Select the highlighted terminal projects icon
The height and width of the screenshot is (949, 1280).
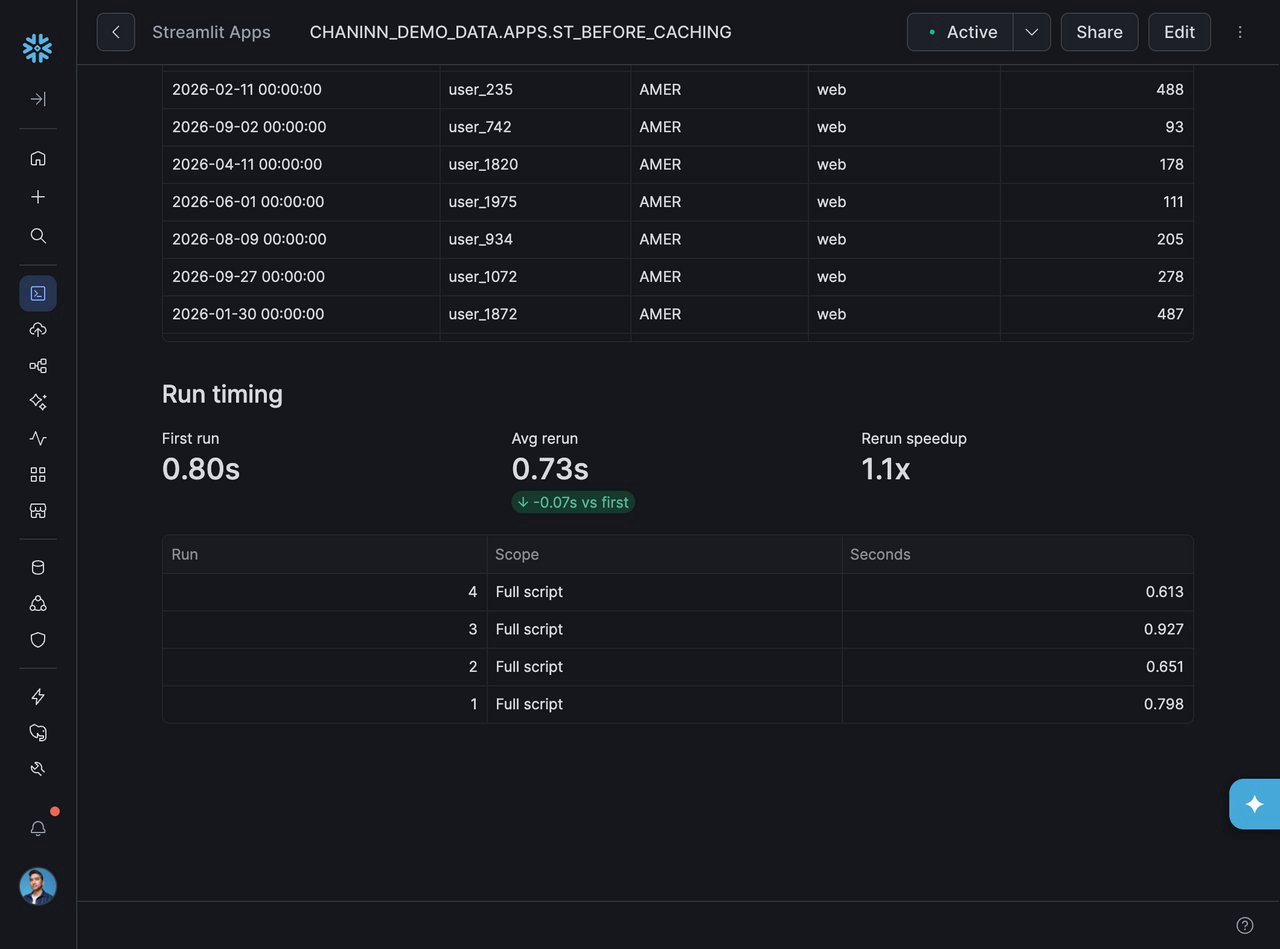pyautogui.click(x=38, y=293)
